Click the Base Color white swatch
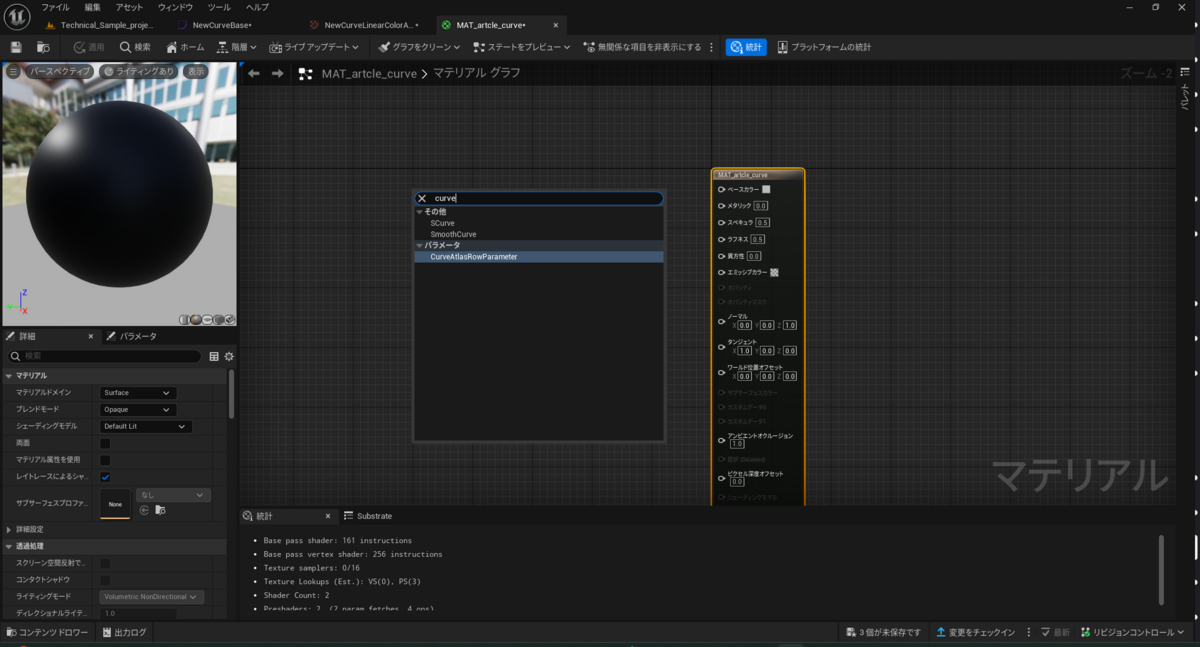This screenshot has width=1200, height=647. point(766,189)
